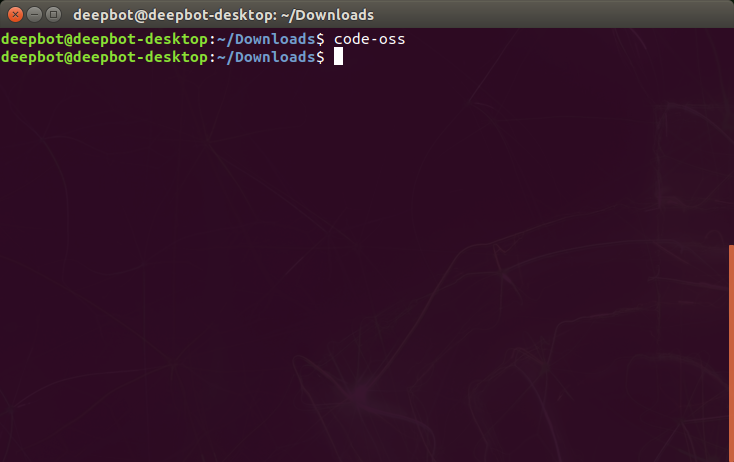Click the first line prompt 'deepbot@deepbot-desktop'
734x462 pixels.
coord(104,39)
